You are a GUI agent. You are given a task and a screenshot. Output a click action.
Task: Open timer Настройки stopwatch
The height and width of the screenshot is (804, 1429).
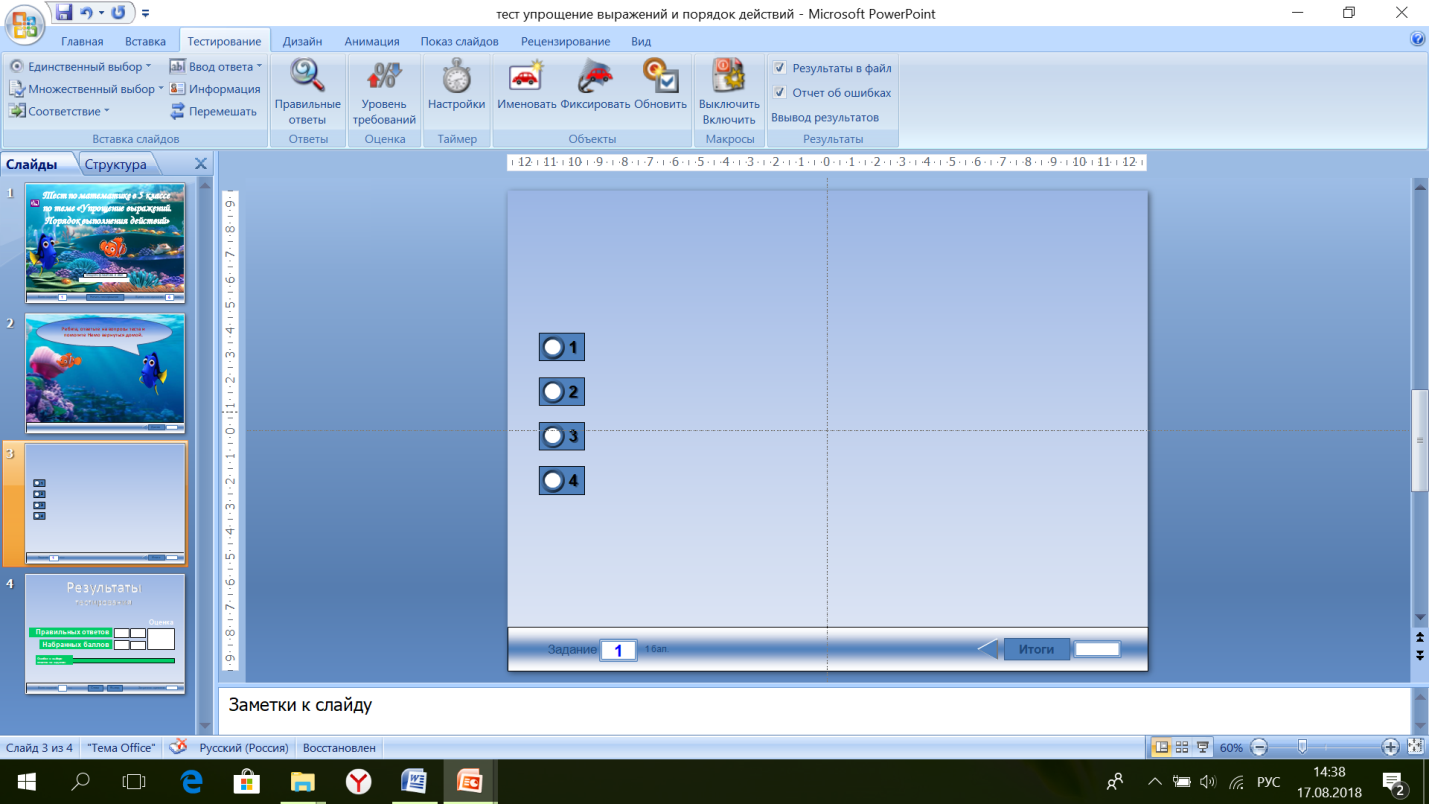pos(456,85)
